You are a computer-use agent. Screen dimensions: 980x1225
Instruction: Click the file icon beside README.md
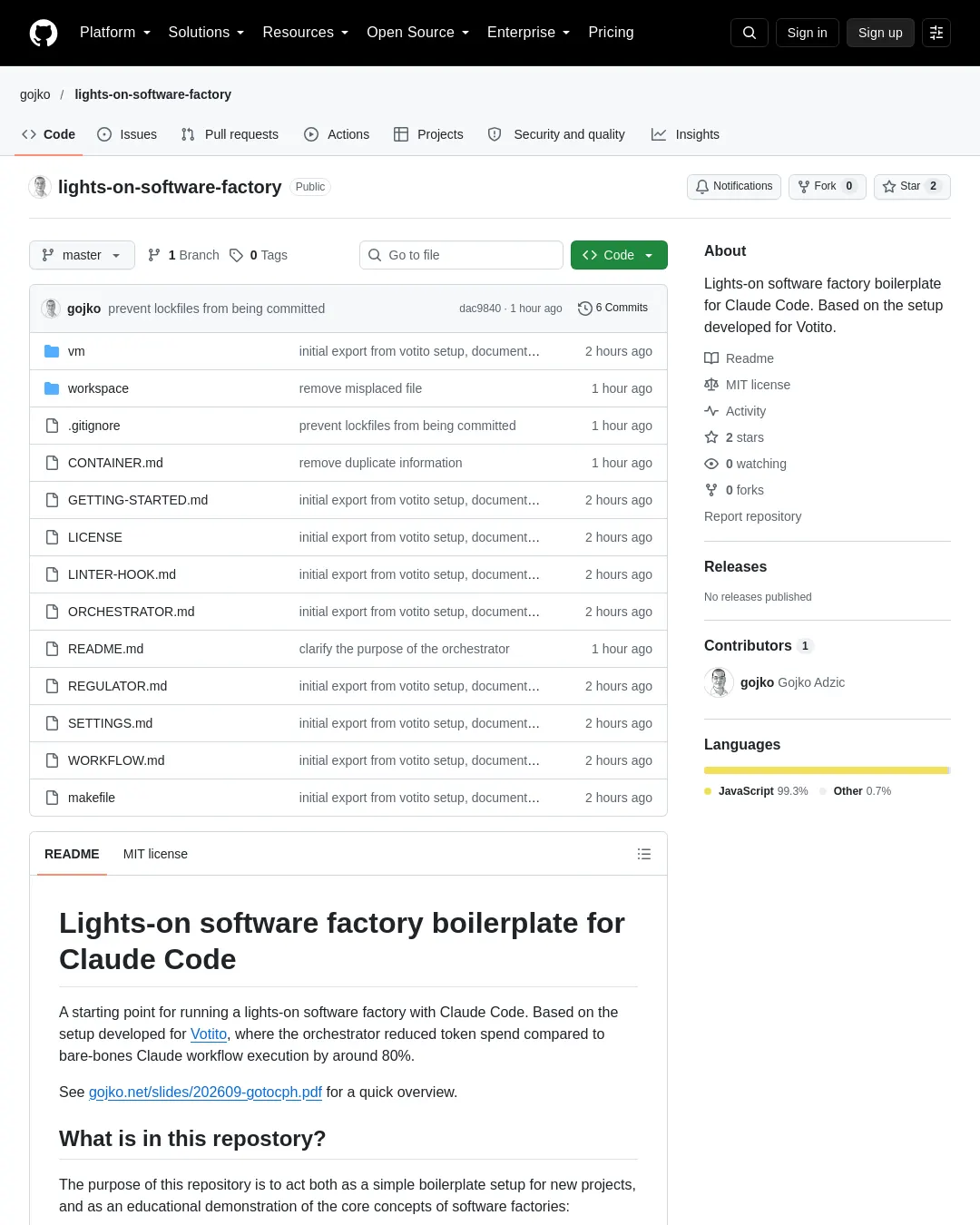click(x=52, y=649)
